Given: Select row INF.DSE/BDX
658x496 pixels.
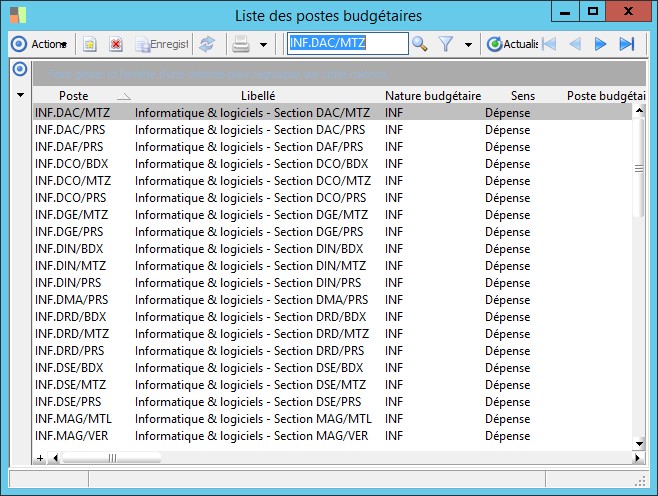Looking at the screenshot, I should click(x=332, y=368).
